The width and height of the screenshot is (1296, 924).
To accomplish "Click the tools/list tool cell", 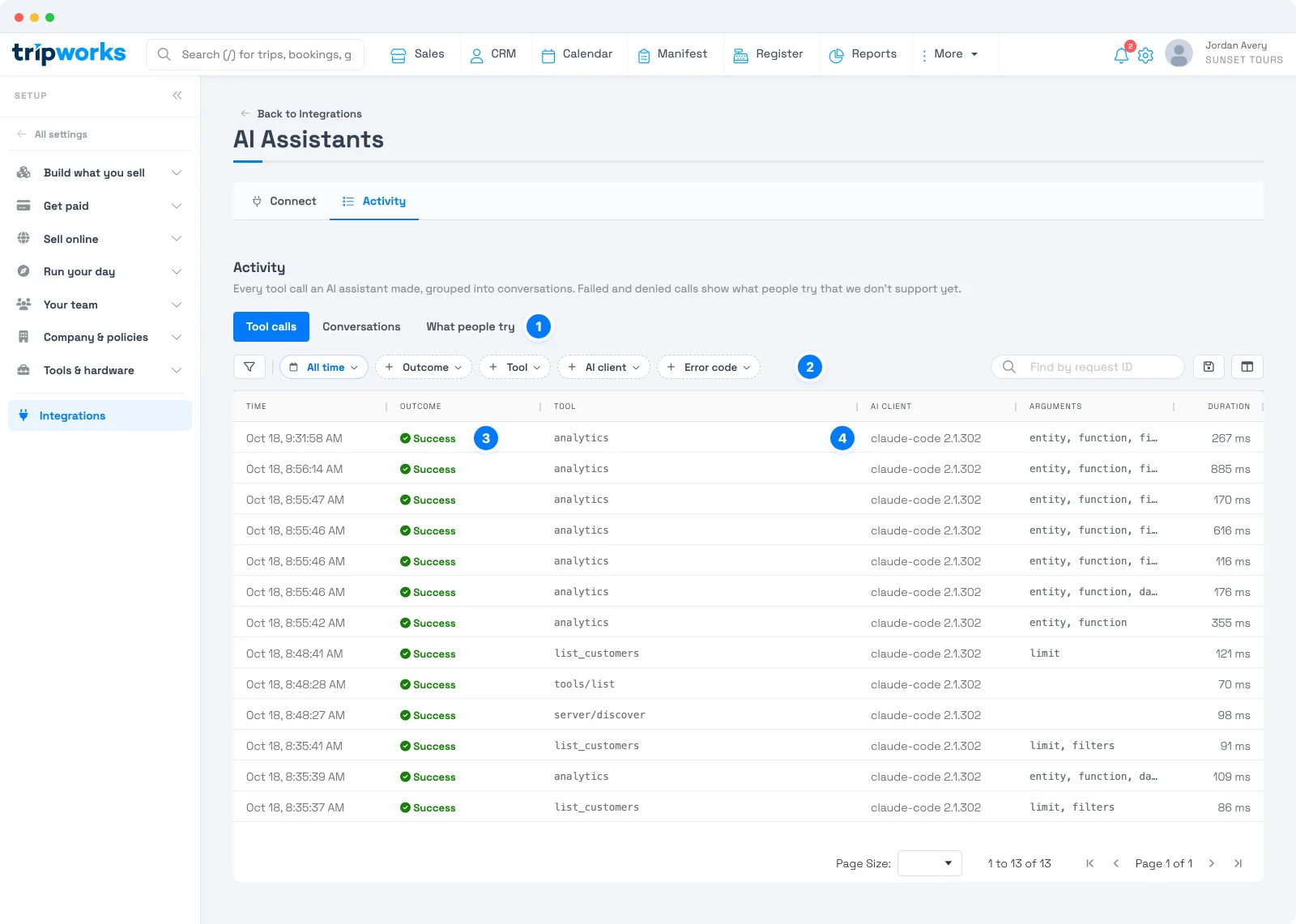I will point(584,684).
